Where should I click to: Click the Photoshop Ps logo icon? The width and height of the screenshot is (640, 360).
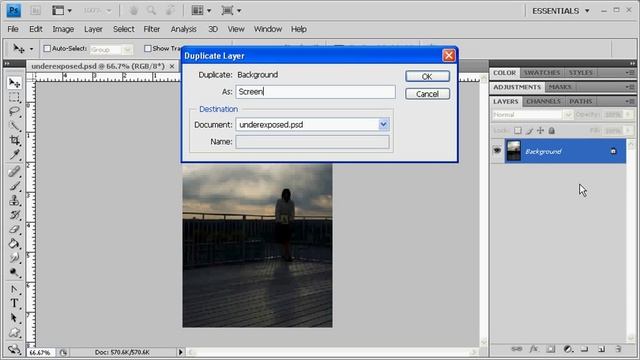point(13,11)
